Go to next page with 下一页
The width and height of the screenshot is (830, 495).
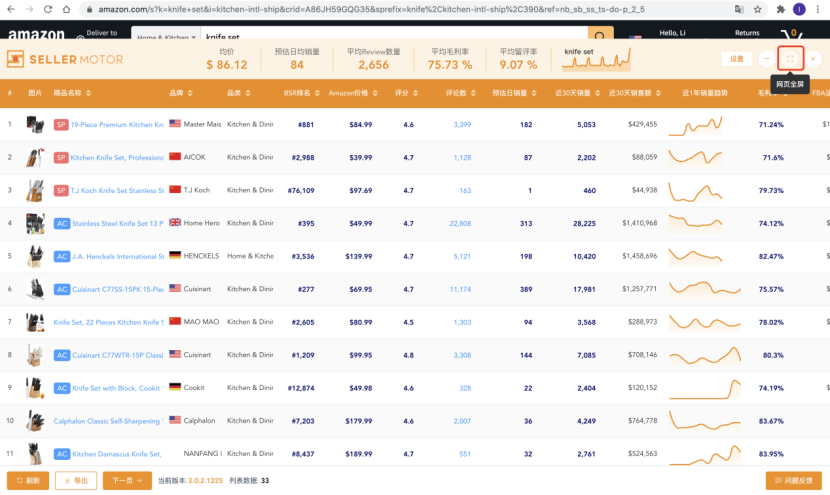(x=127, y=480)
